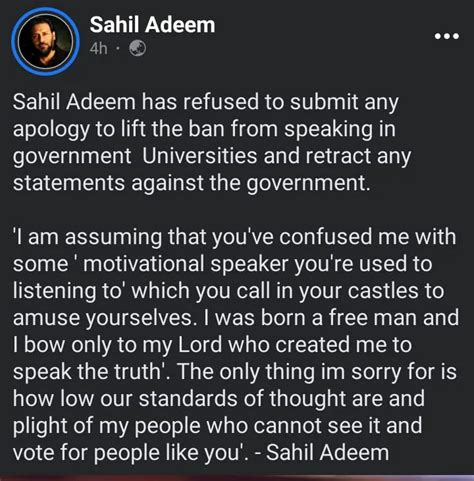
Task: Click the closing signature '- Sahil Adeem'
Action: click(322, 453)
